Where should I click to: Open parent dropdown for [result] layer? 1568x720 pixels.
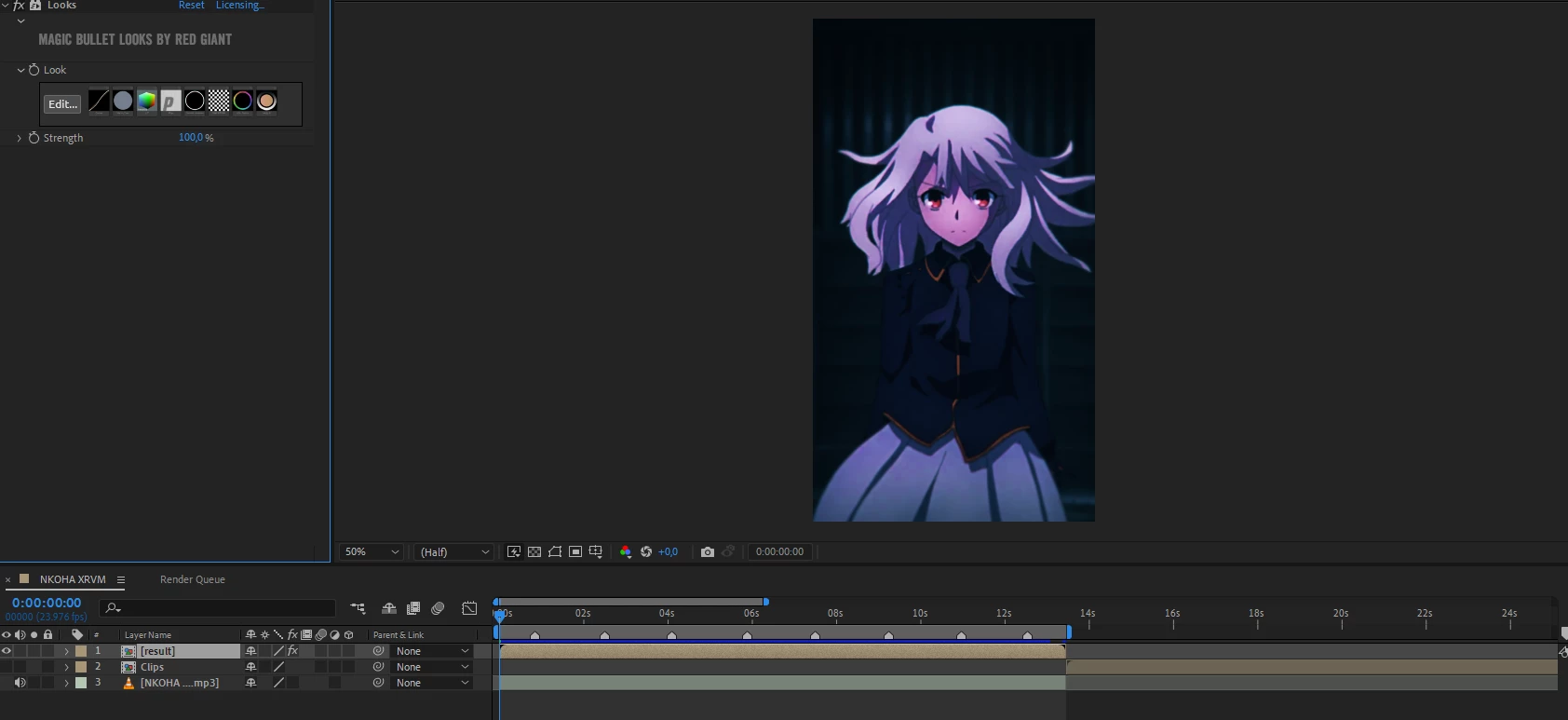(x=432, y=651)
